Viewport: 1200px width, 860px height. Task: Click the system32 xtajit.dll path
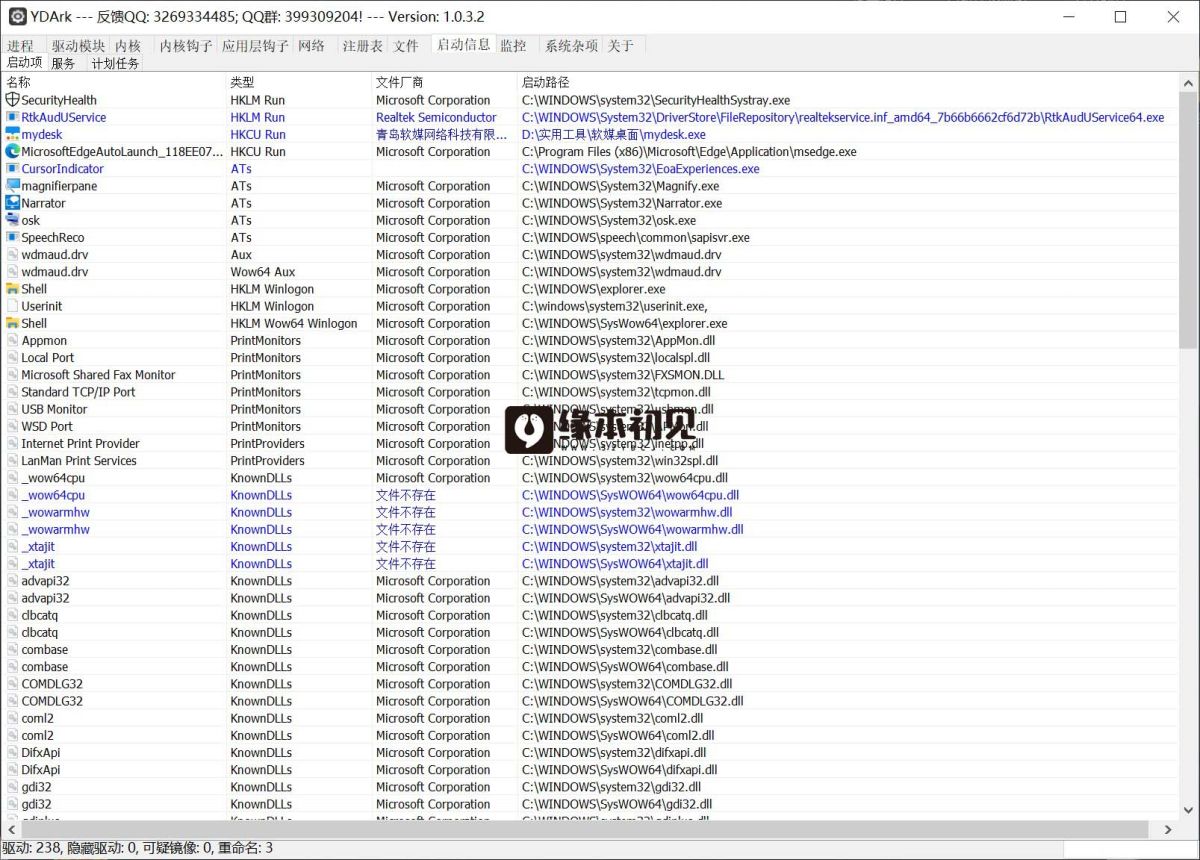(610, 546)
